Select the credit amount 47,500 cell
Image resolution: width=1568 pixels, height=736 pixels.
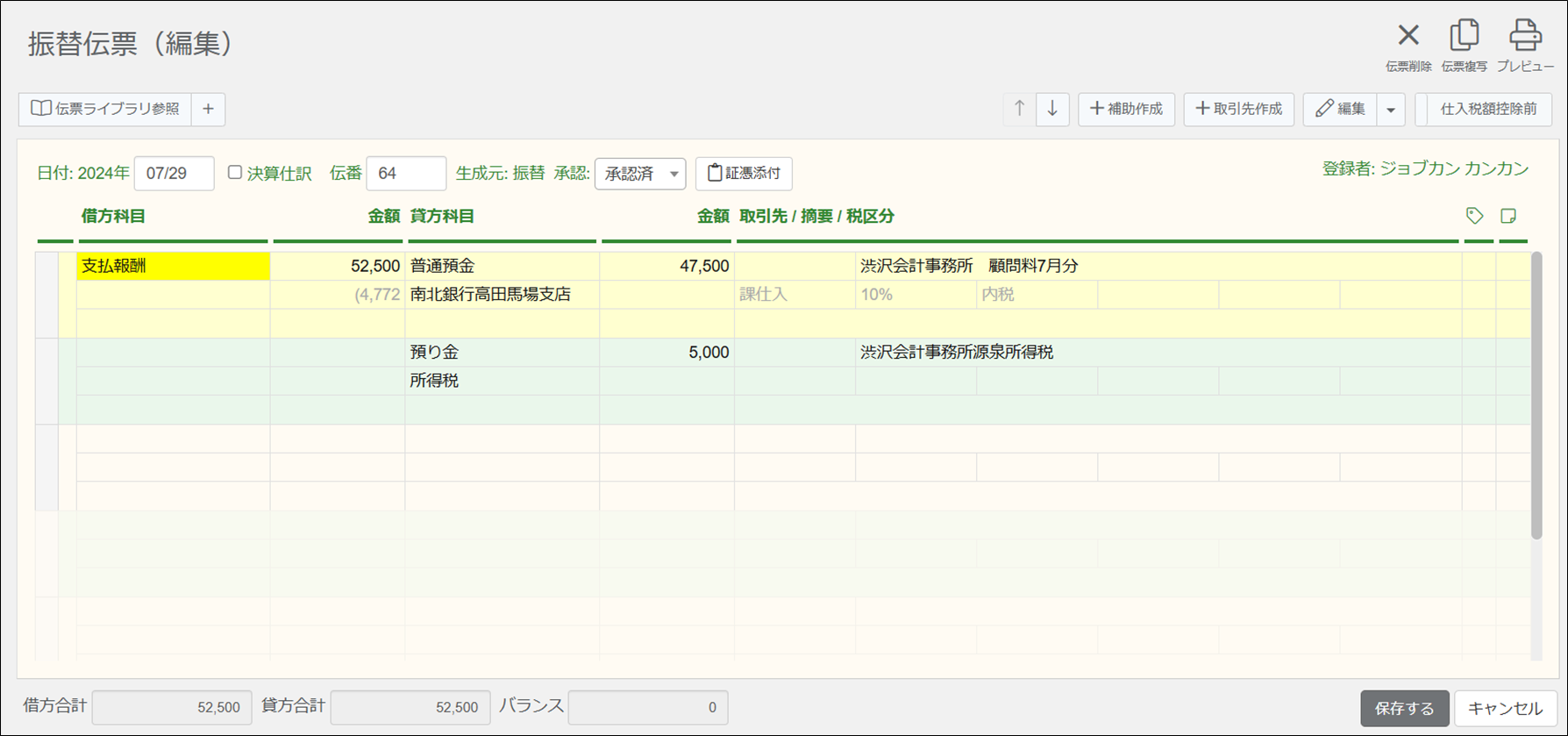coord(666,266)
